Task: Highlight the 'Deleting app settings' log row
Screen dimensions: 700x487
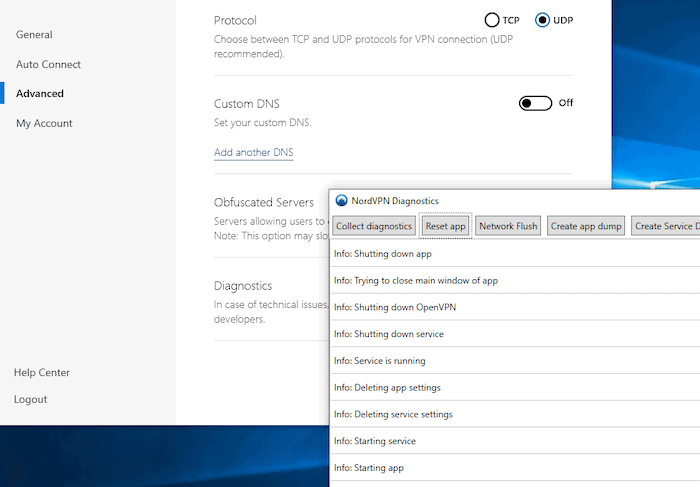Action: 387,388
